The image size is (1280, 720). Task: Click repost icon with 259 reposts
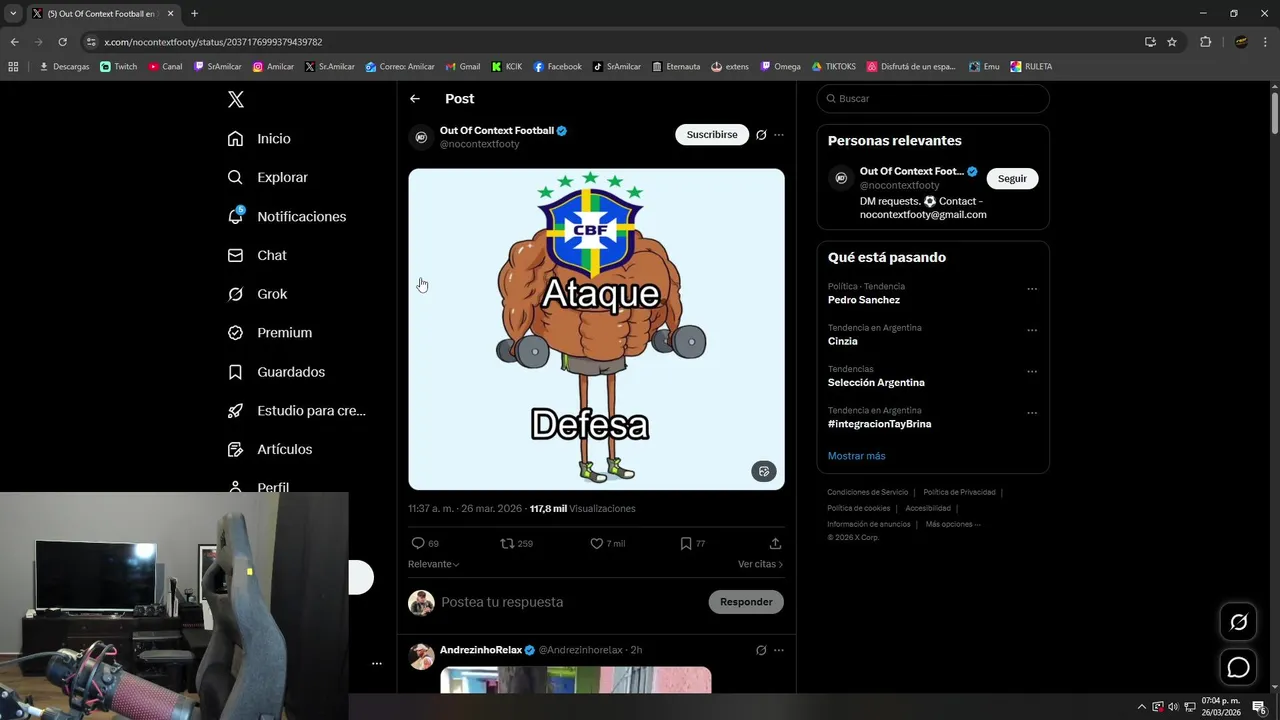coord(507,544)
